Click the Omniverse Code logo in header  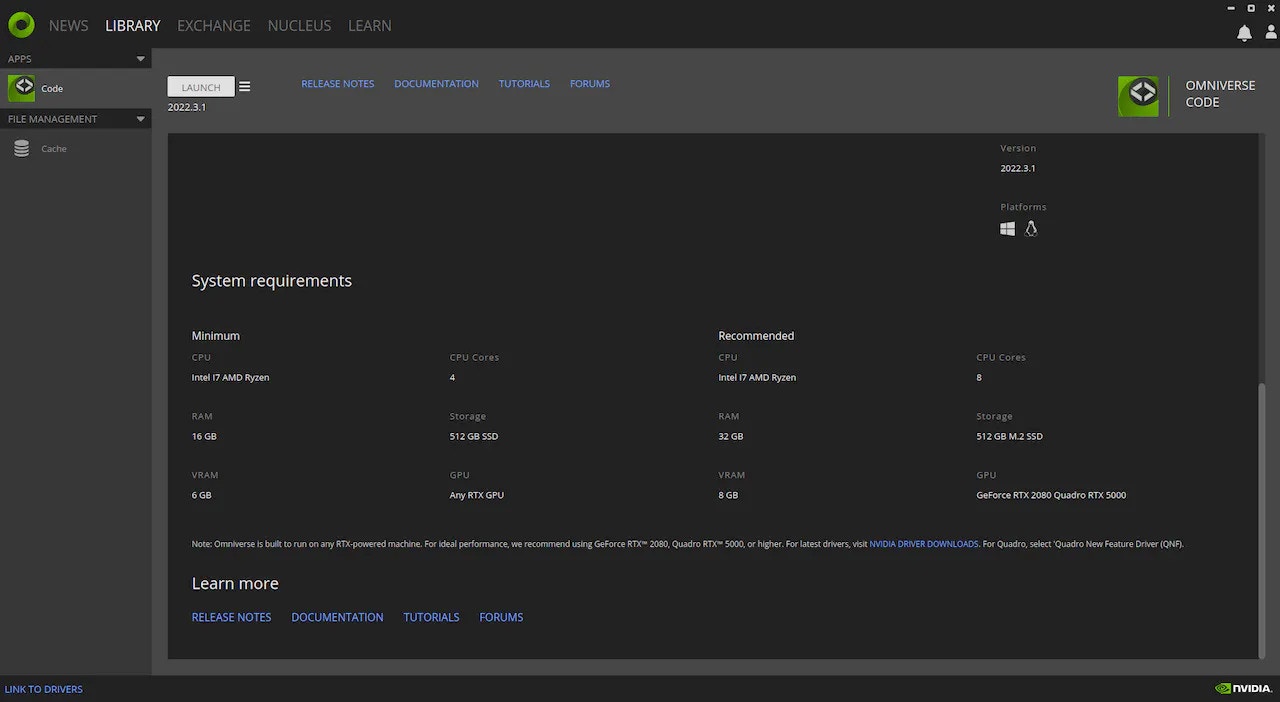[1138, 96]
